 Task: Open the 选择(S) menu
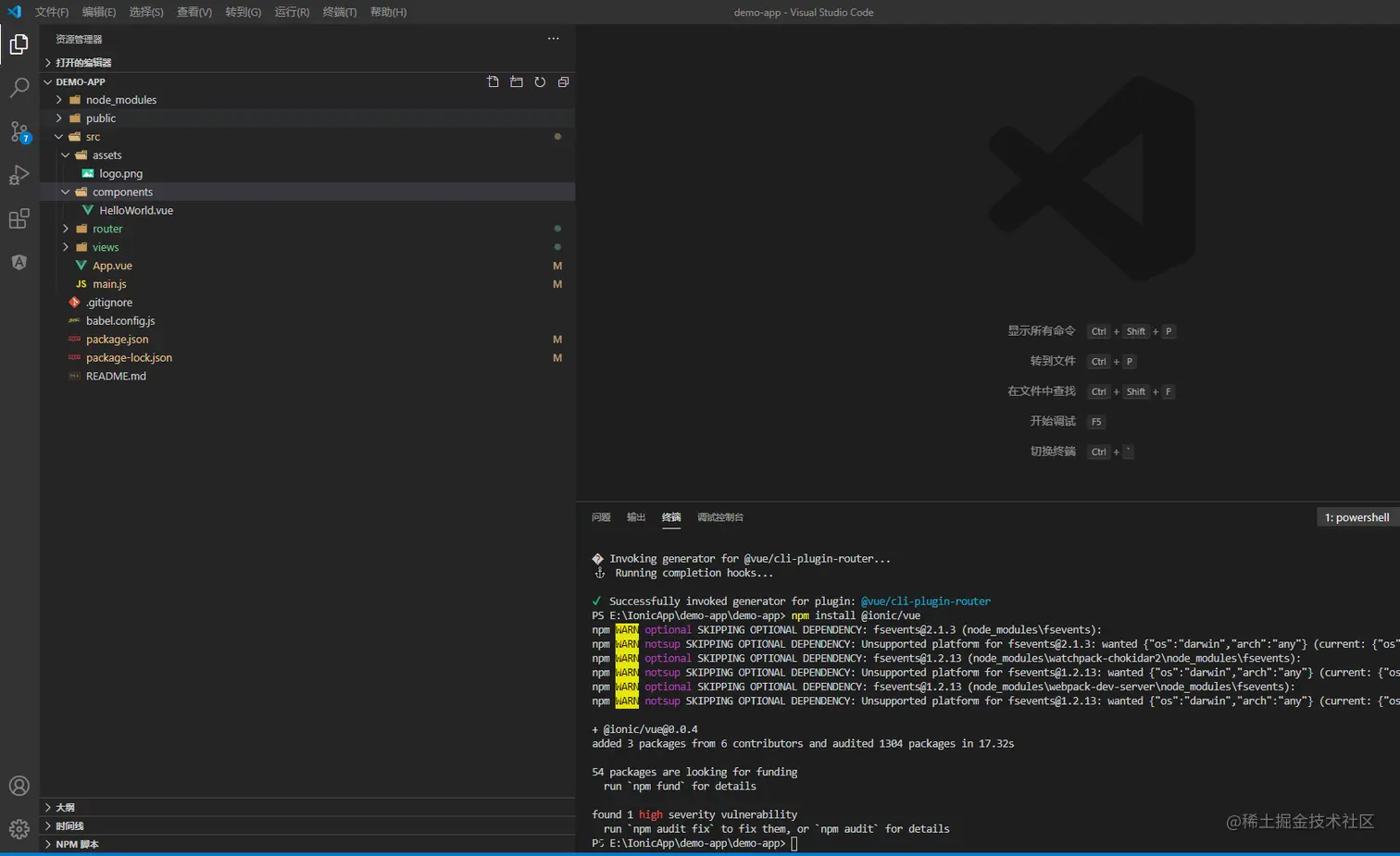pos(146,12)
